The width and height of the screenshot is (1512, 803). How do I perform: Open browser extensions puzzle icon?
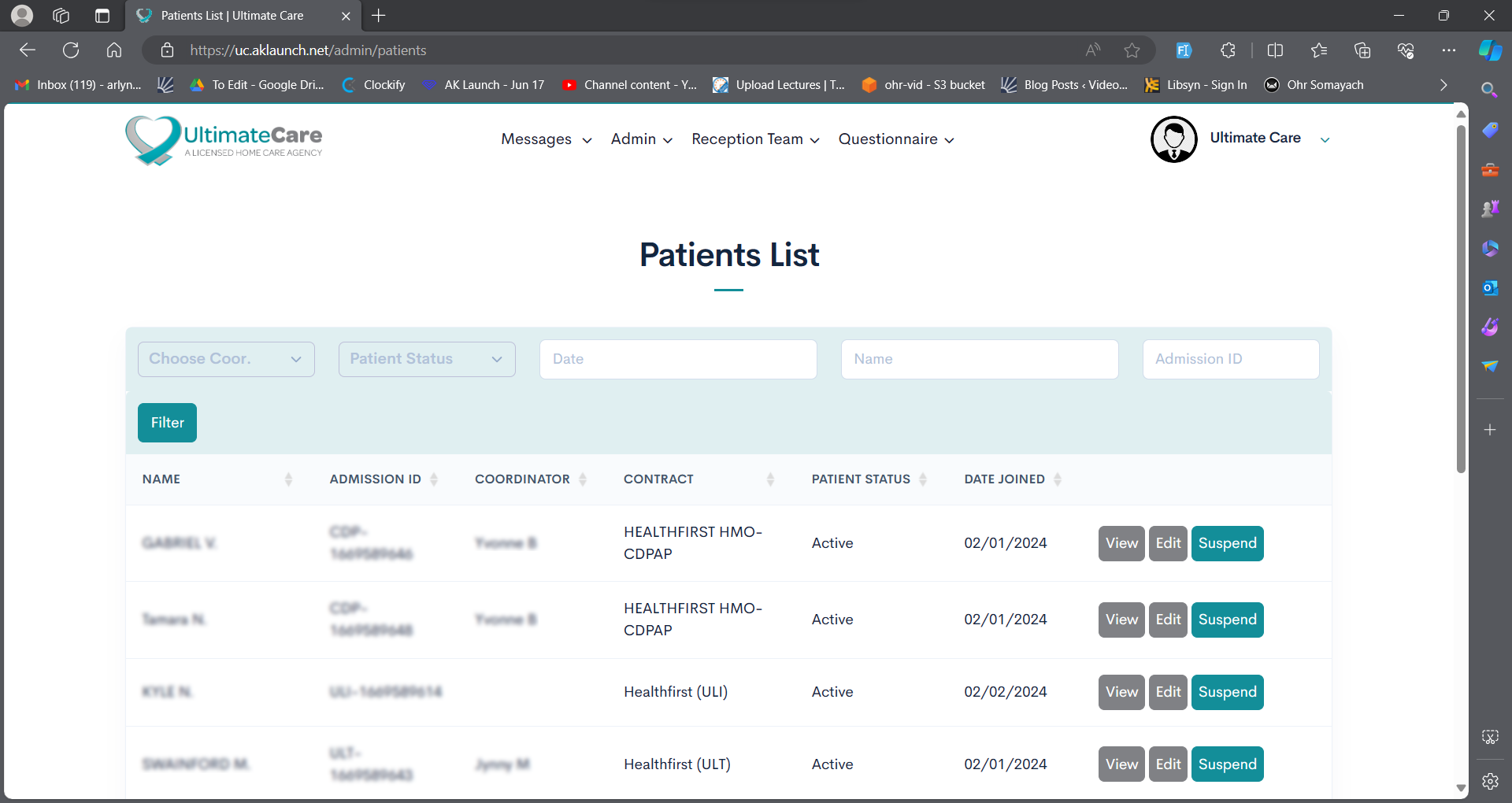(1228, 50)
